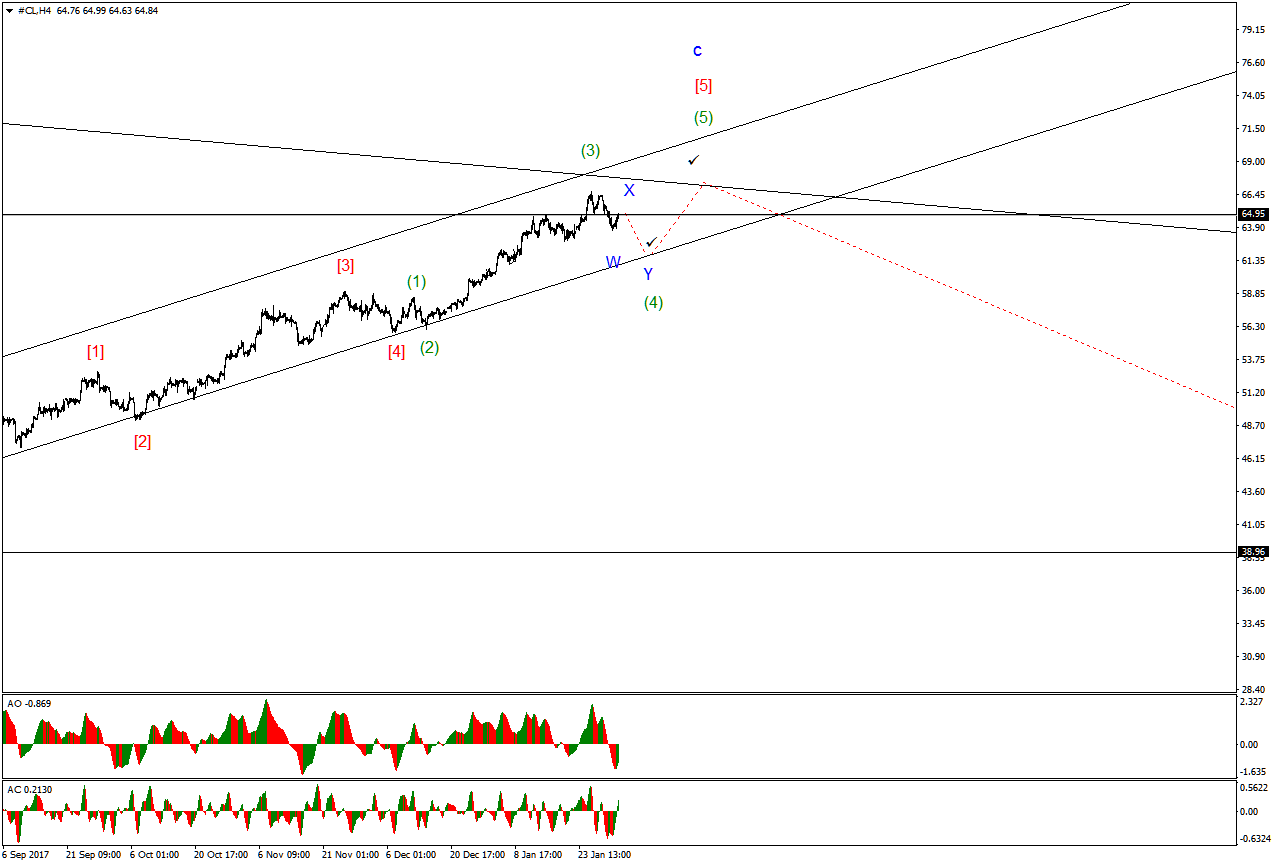Click 33.45 on the price axis

(x=1254, y=624)
